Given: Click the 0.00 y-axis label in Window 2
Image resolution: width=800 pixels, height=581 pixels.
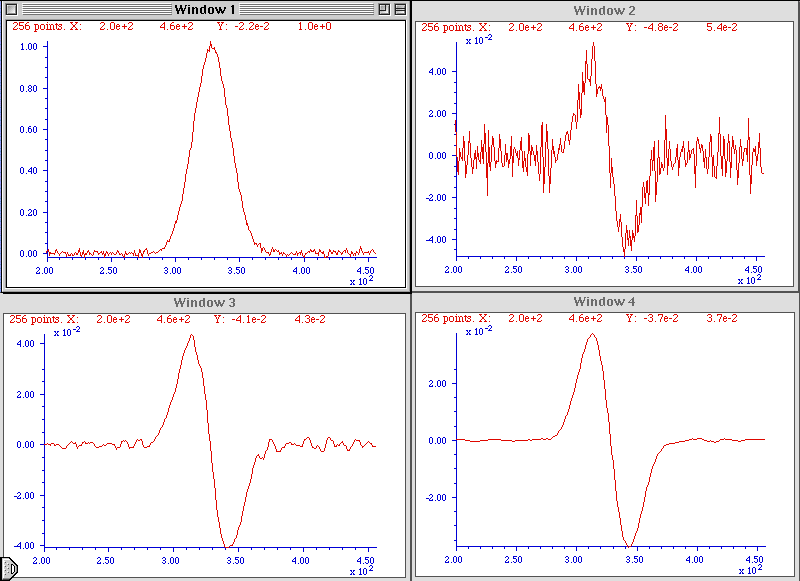Looking at the screenshot, I should [438, 156].
